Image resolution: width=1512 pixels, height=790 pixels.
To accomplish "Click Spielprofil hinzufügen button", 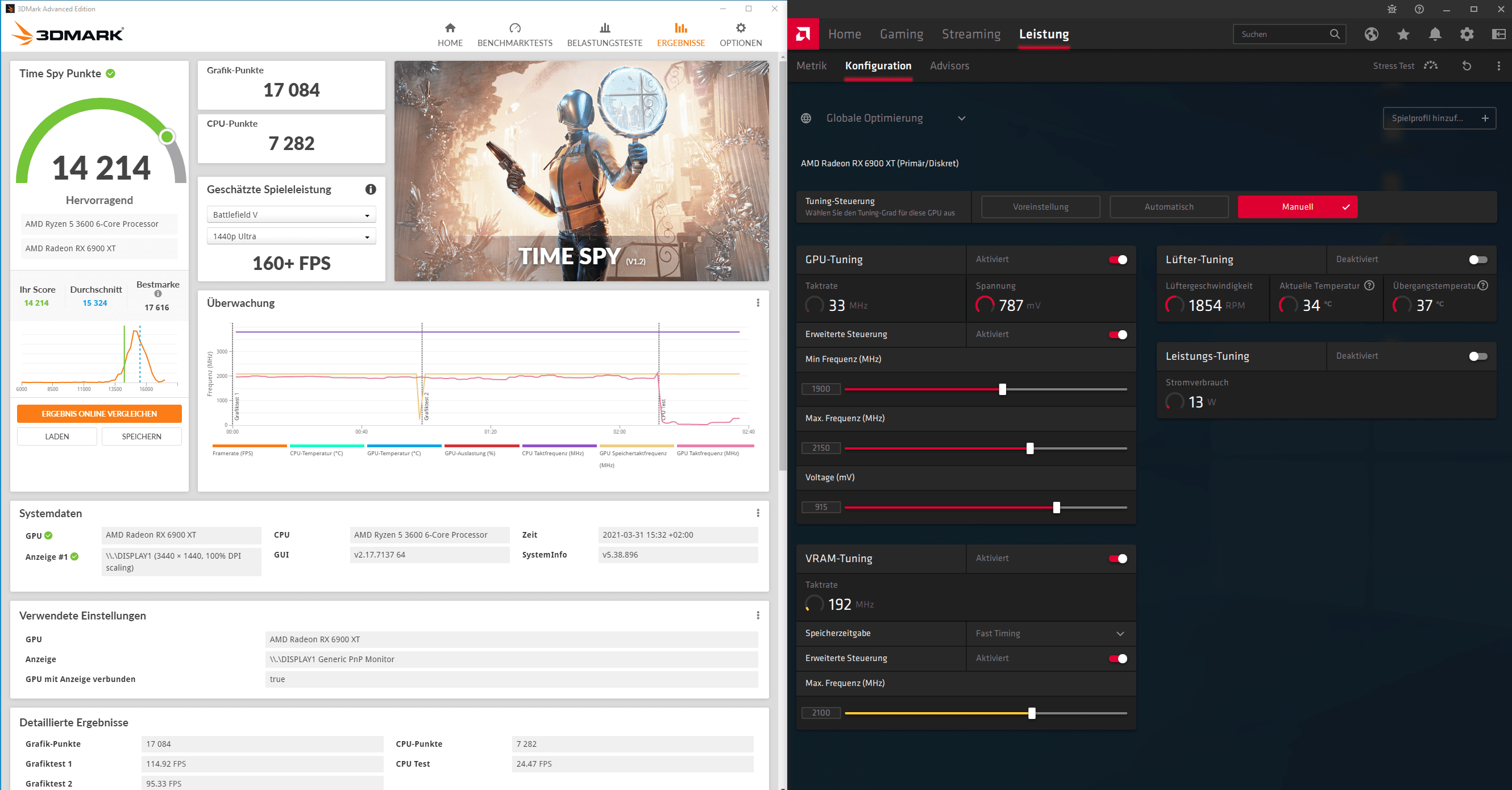I will point(1439,118).
